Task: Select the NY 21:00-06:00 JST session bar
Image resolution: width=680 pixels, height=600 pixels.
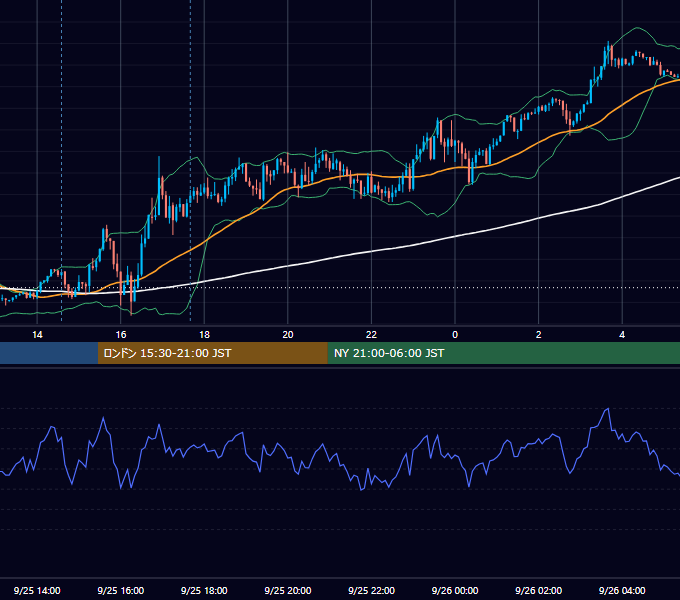Action: 503,353
